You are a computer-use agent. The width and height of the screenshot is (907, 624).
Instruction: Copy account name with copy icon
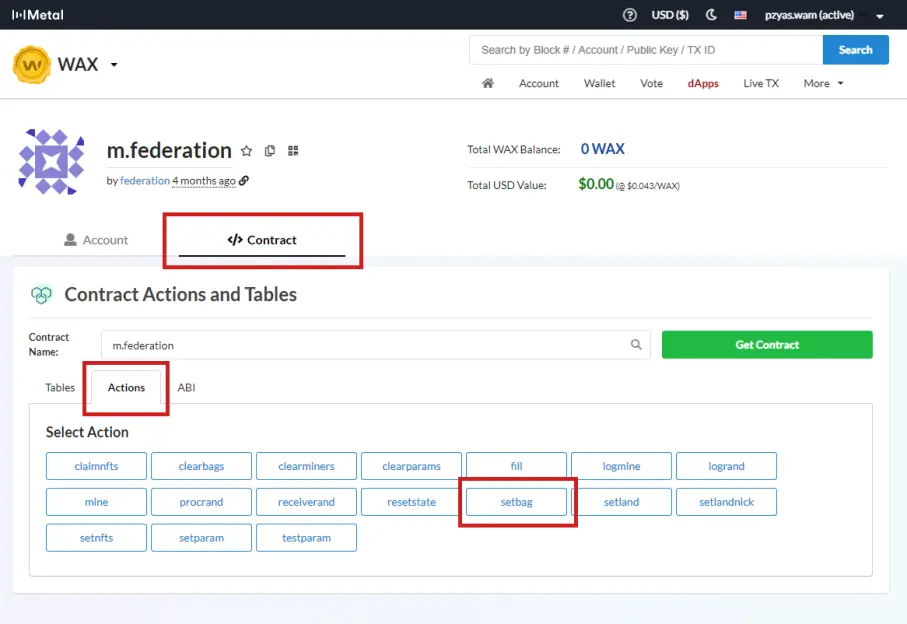coord(270,151)
